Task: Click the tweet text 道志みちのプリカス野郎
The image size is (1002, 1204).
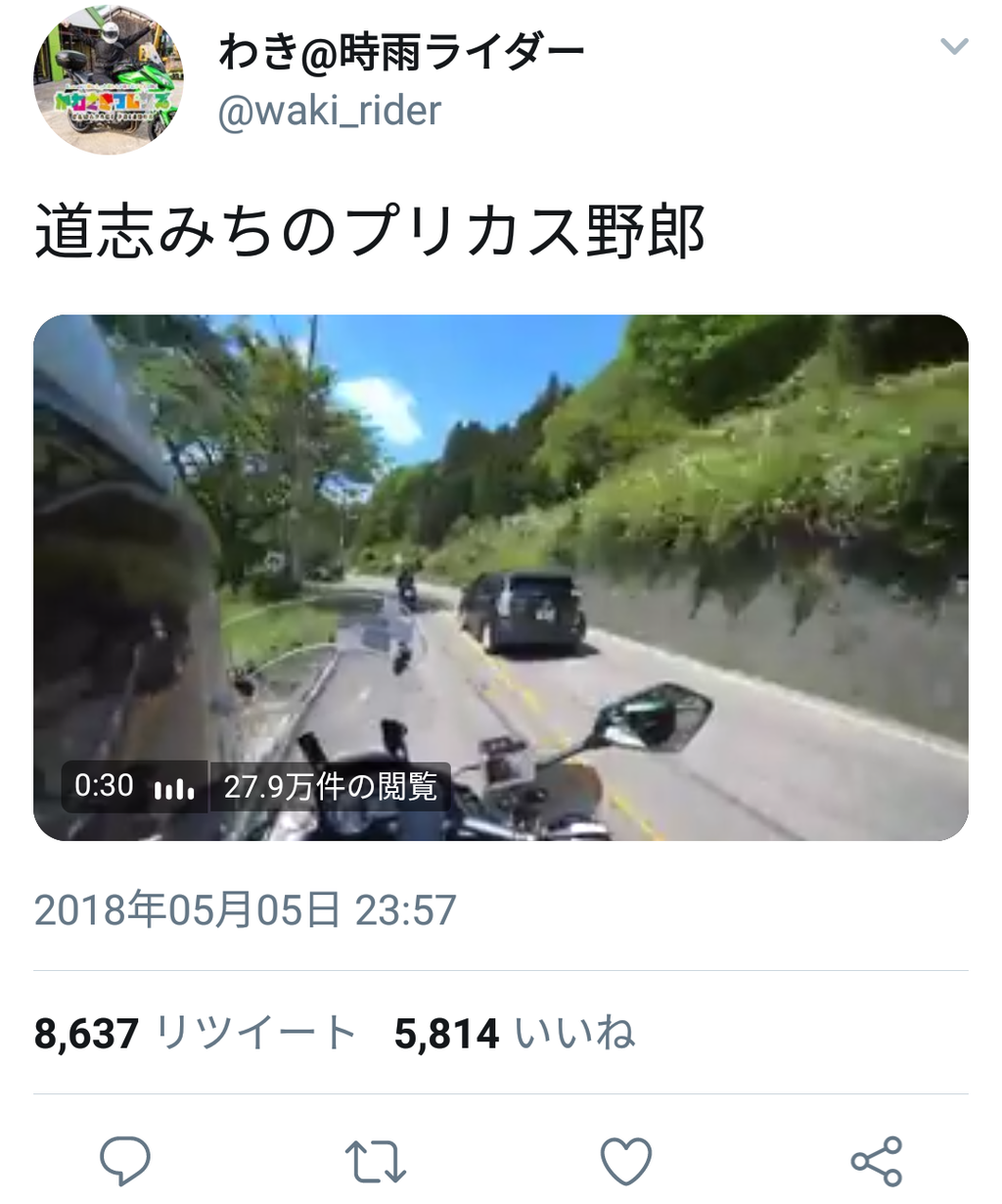Action: pyautogui.click(x=370, y=233)
